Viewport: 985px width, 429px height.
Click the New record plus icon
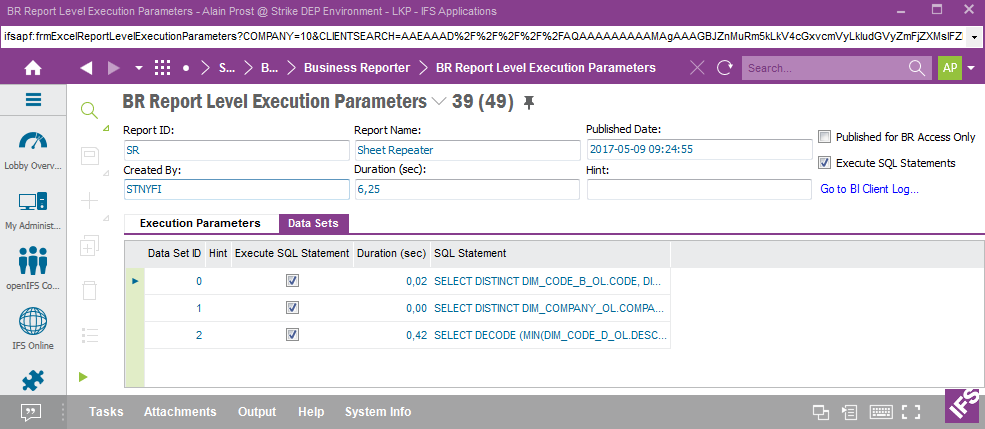(90, 201)
